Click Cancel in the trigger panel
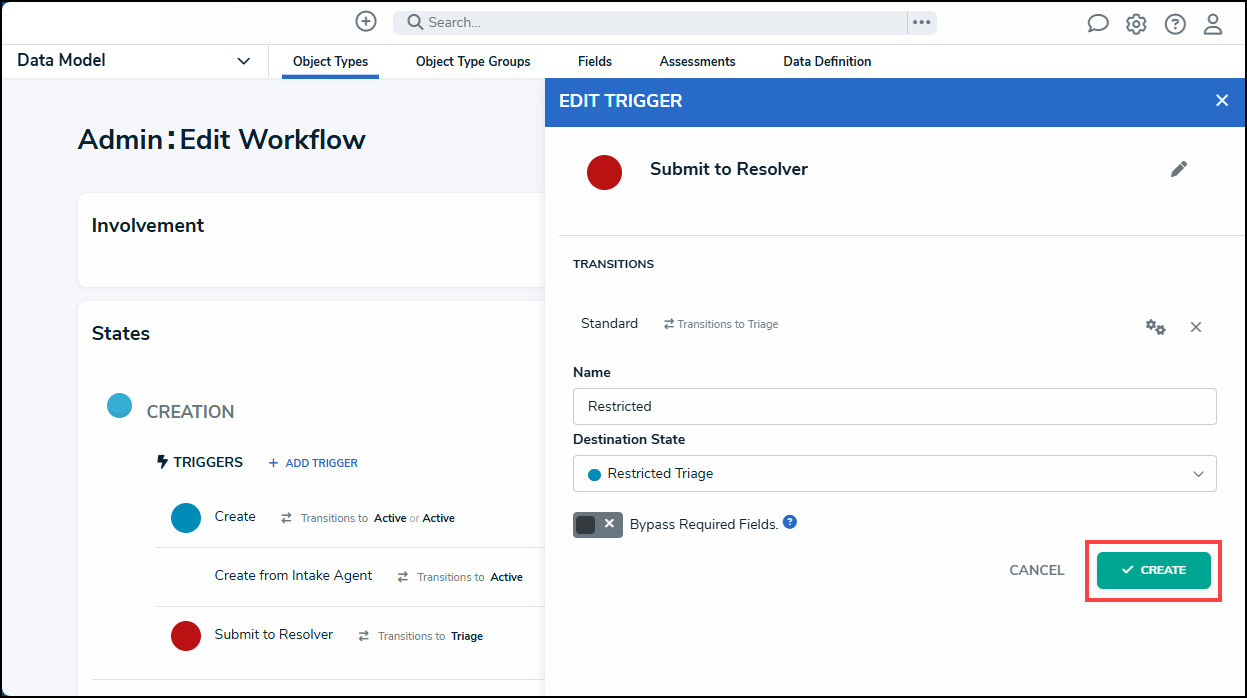The image size is (1247, 698). click(x=1037, y=570)
